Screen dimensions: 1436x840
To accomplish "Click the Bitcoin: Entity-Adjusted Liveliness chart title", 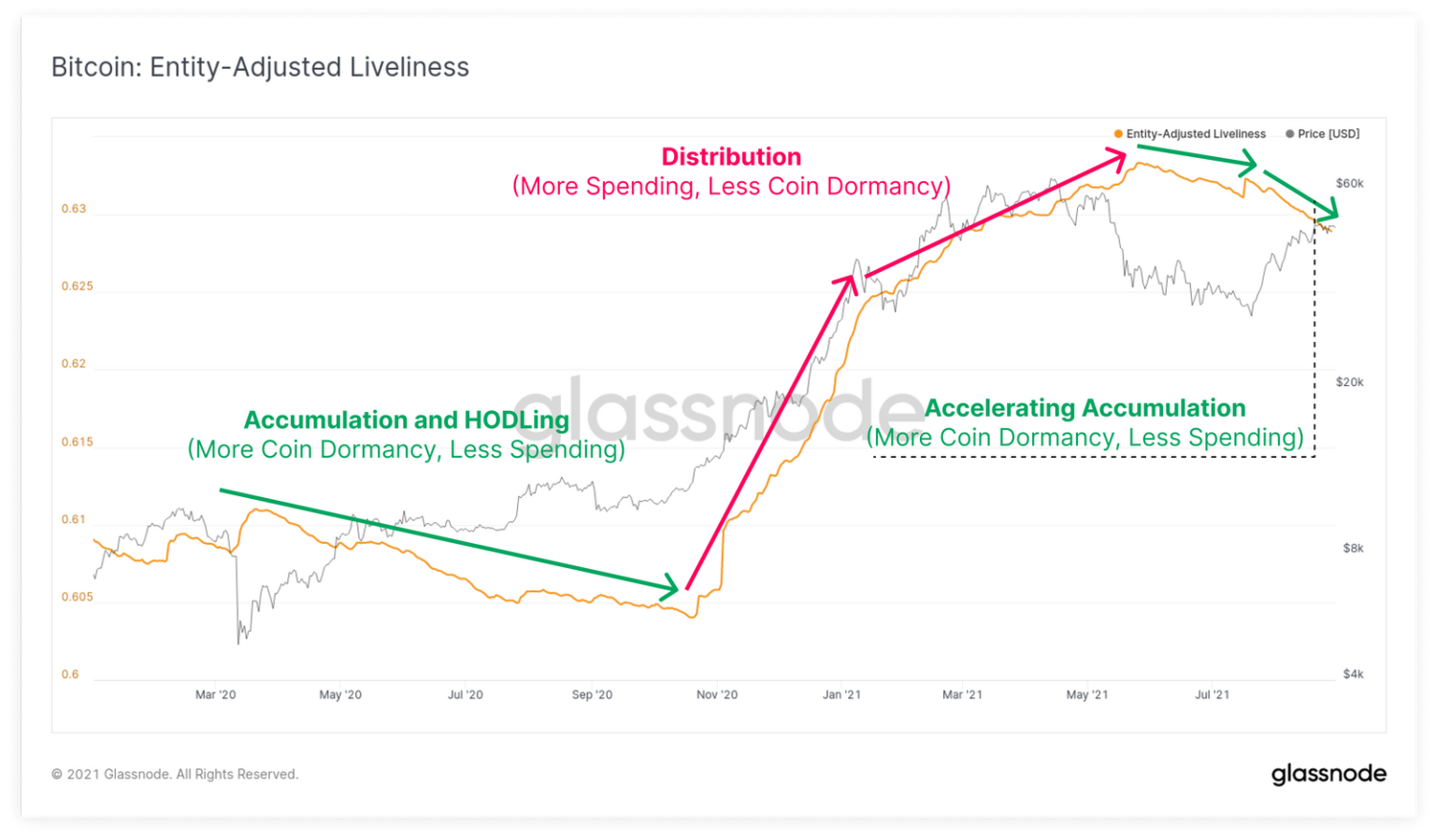I will tap(260, 67).
